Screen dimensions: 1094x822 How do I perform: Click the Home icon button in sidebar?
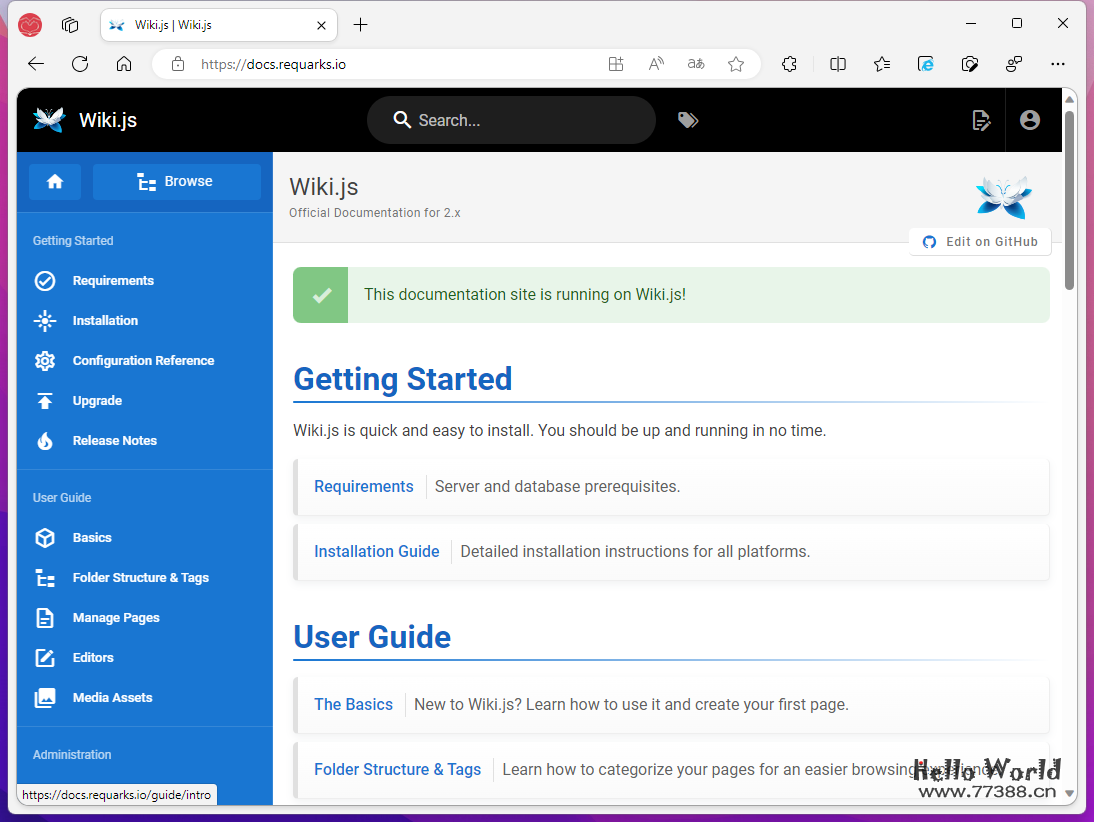click(x=55, y=182)
